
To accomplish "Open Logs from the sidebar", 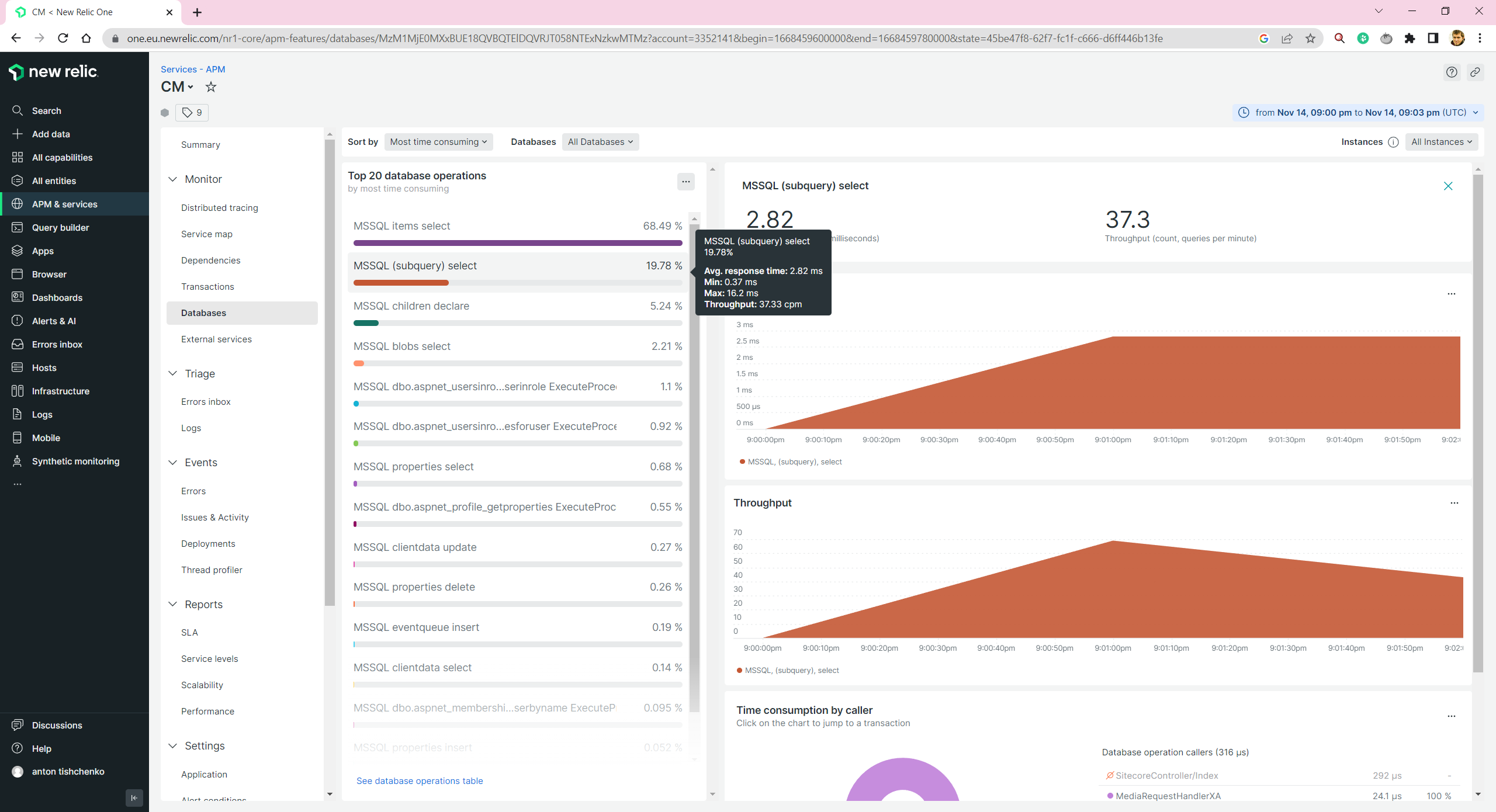I will pyautogui.click(x=41, y=414).
